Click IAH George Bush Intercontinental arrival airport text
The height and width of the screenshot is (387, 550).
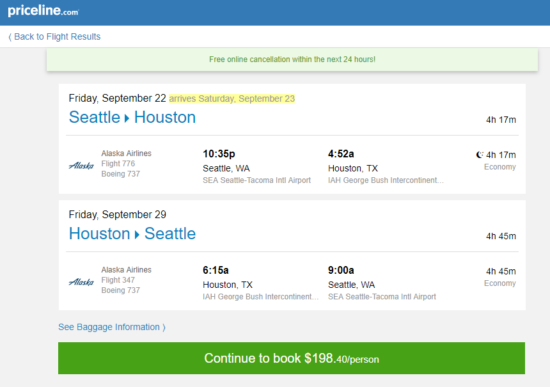click(386, 180)
